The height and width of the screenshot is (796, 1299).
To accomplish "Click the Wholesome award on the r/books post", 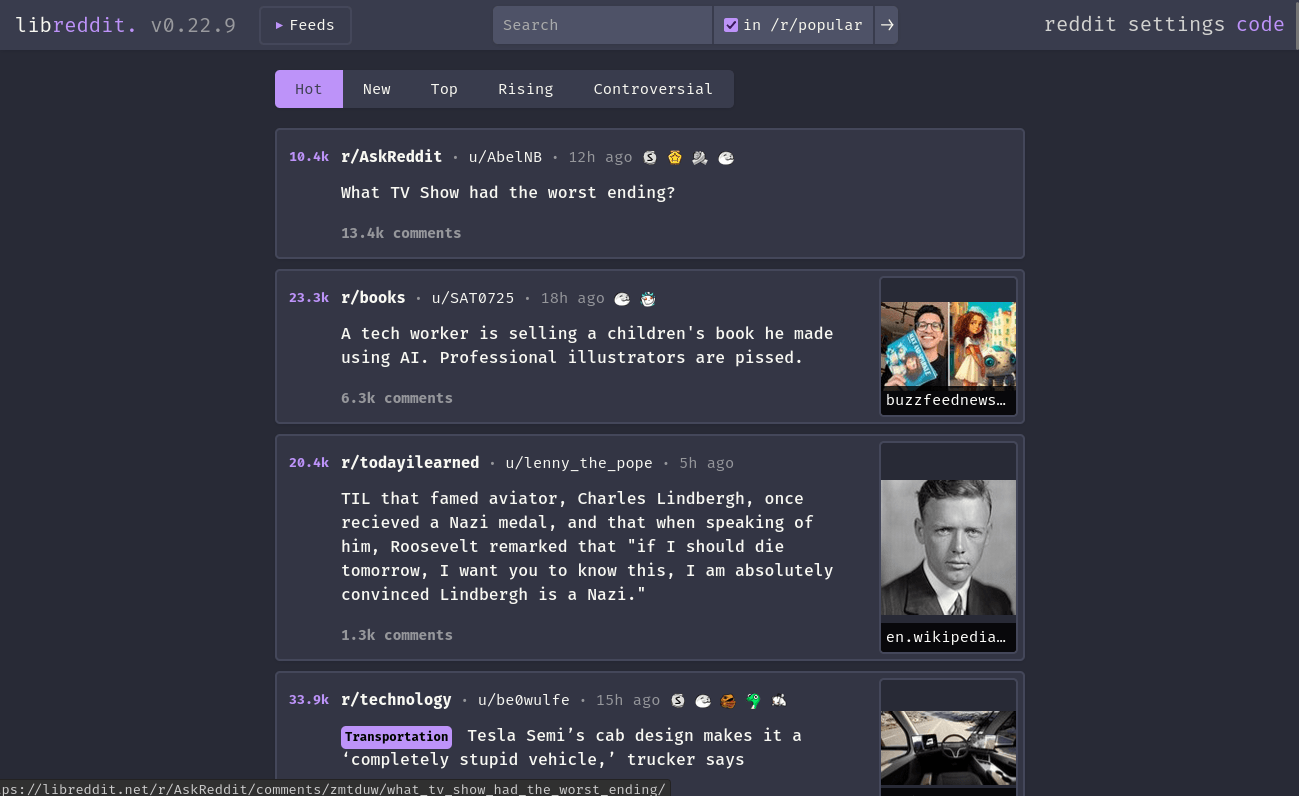I will coord(622,298).
